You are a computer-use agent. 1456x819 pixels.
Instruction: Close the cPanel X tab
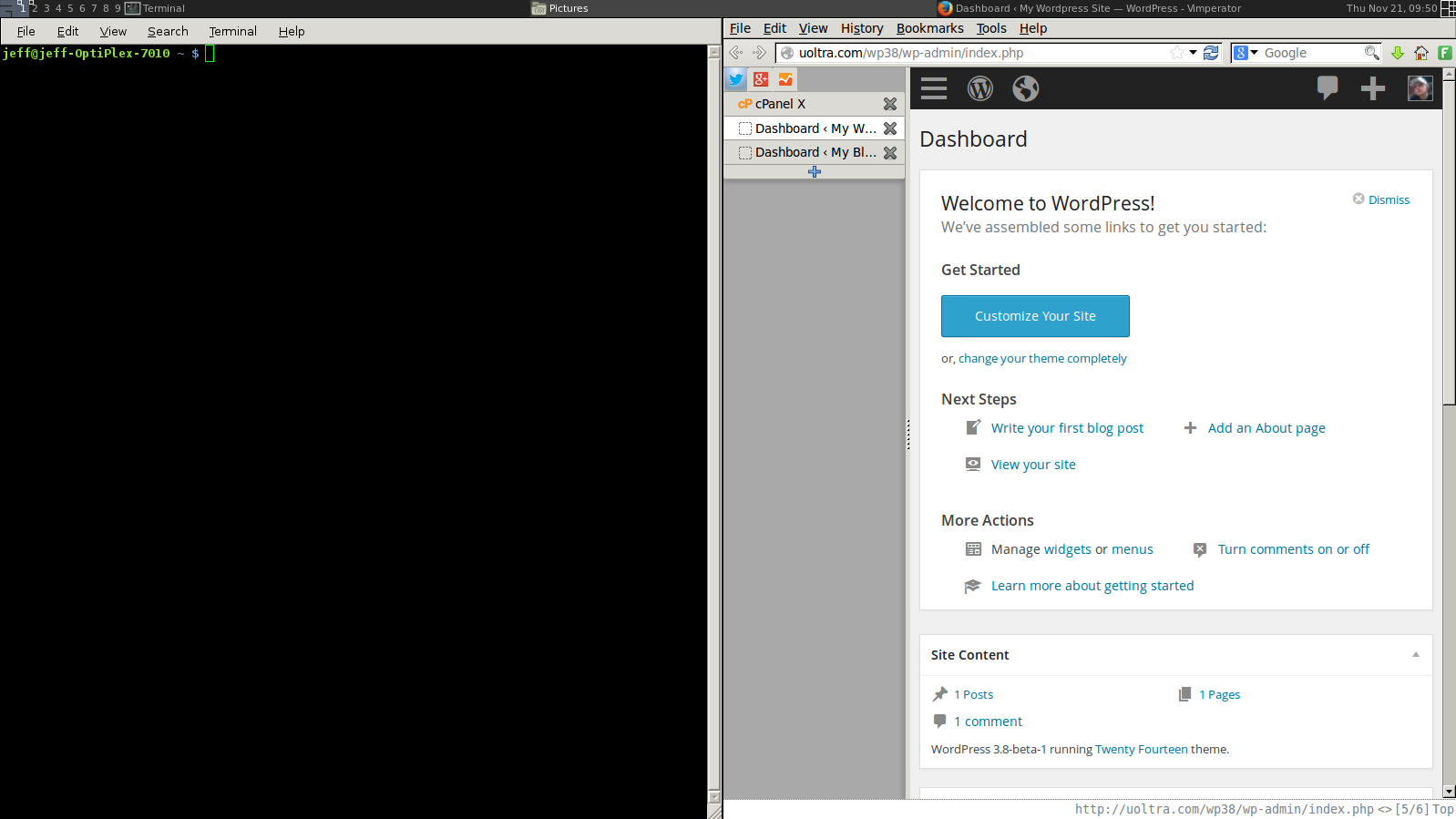coord(890,104)
